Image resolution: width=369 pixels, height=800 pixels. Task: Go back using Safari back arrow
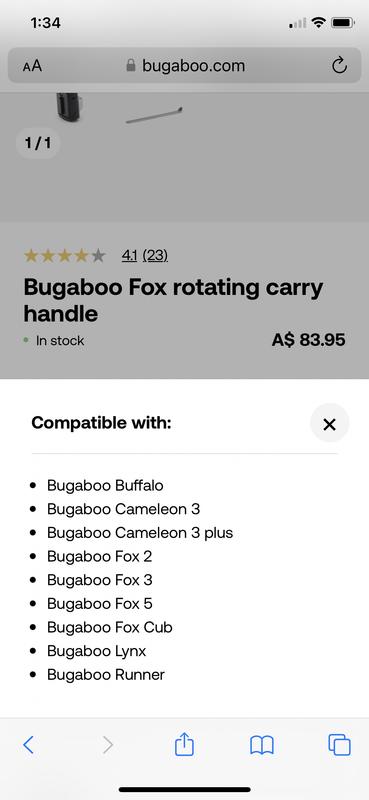[29, 745]
